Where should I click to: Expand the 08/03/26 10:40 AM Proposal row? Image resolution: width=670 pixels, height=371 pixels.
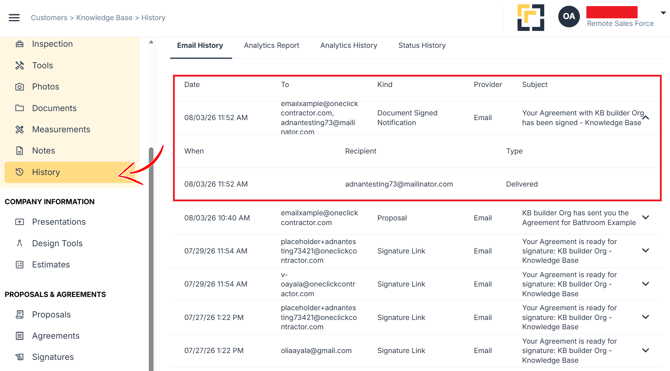646,218
